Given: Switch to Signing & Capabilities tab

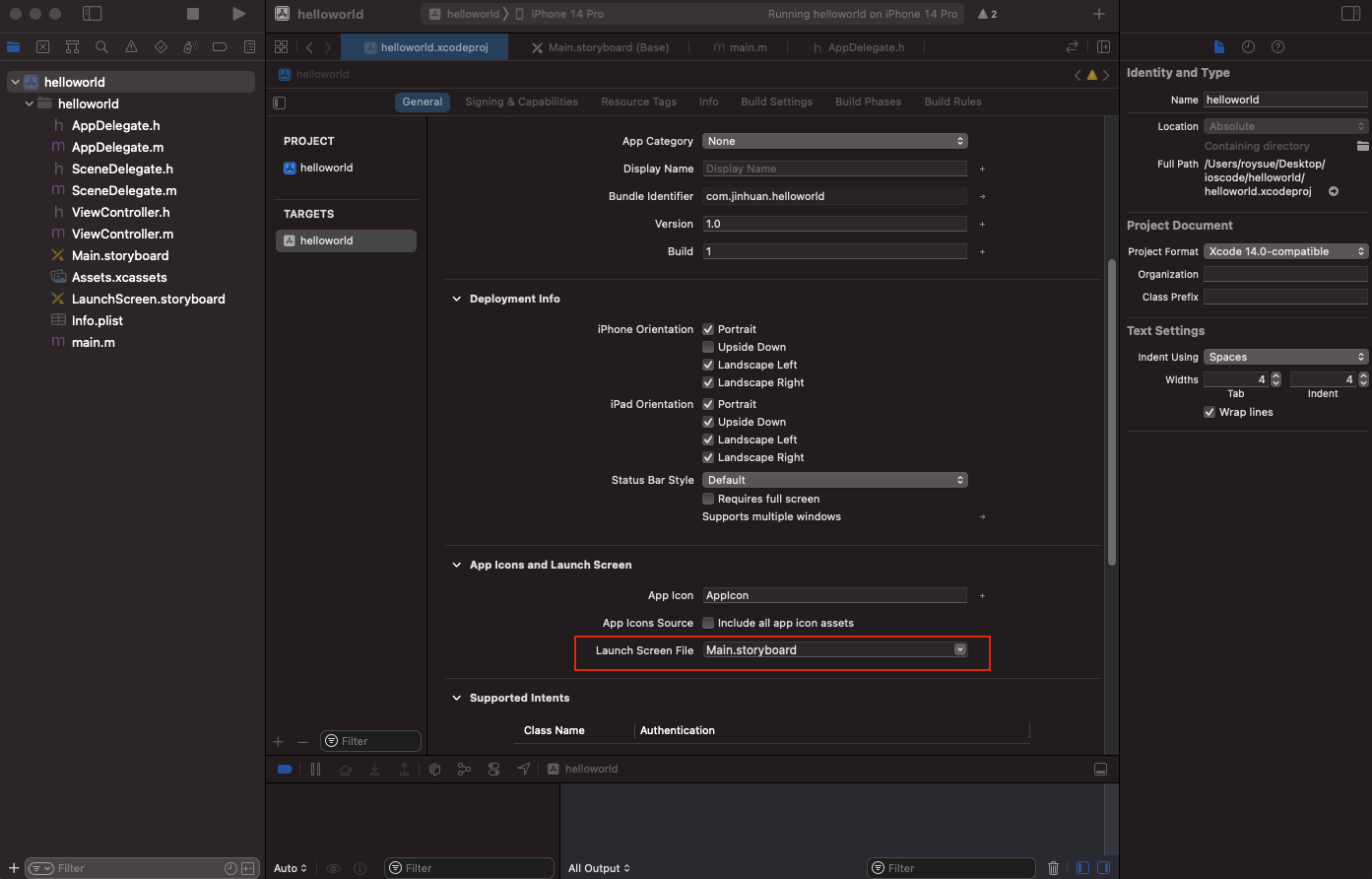Looking at the screenshot, I should click(521, 101).
